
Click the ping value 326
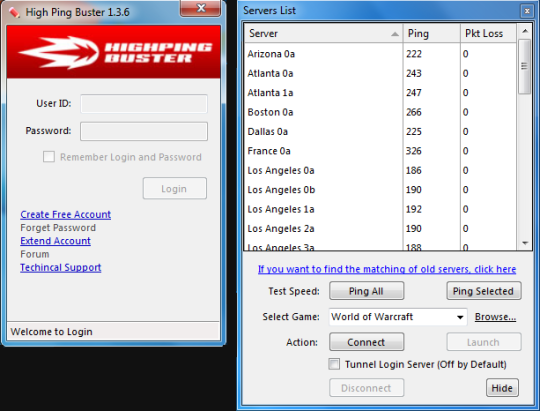pyautogui.click(x=414, y=151)
